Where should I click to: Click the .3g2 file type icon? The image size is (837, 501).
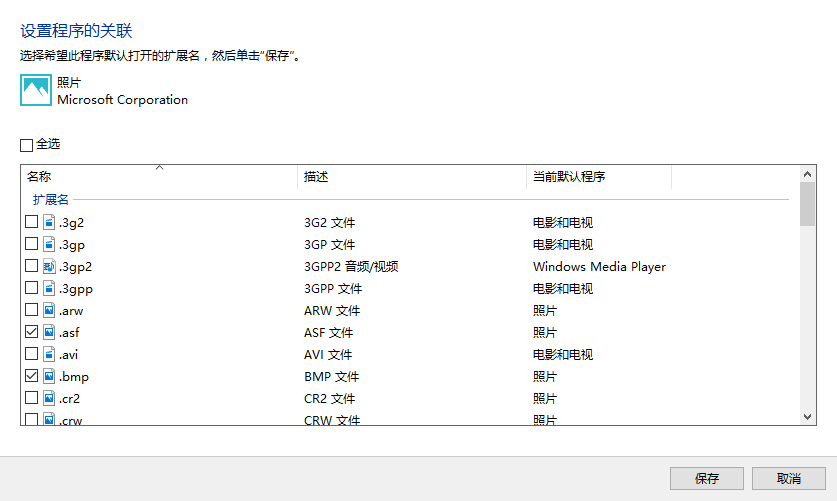(x=48, y=222)
